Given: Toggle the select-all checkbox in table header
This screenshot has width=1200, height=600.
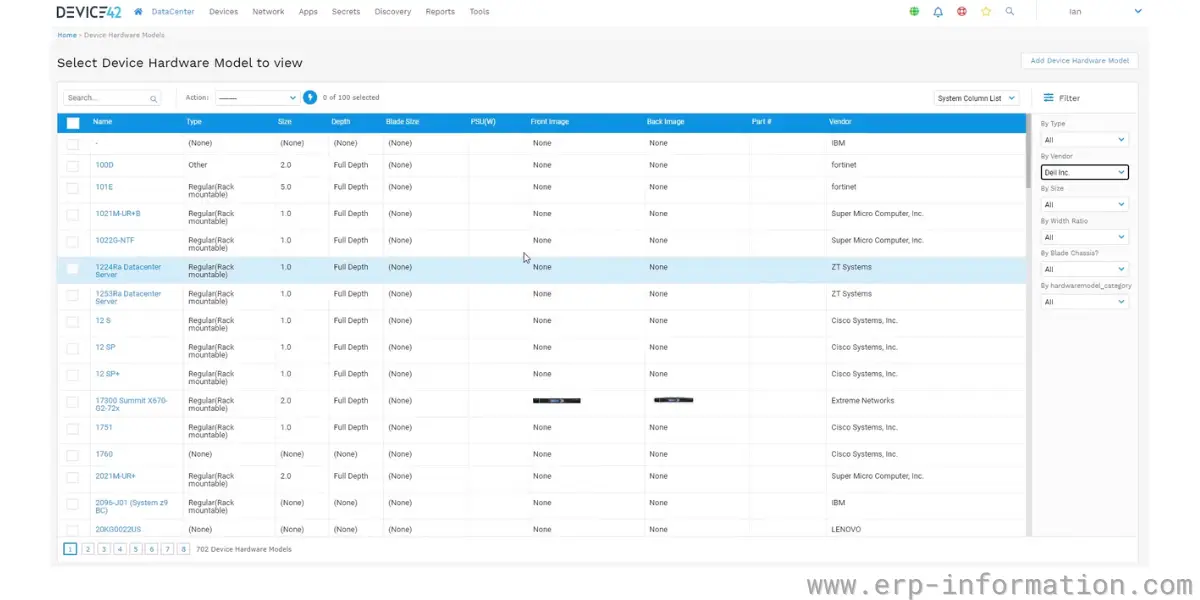Looking at the screenshot, I should point(73,123).
